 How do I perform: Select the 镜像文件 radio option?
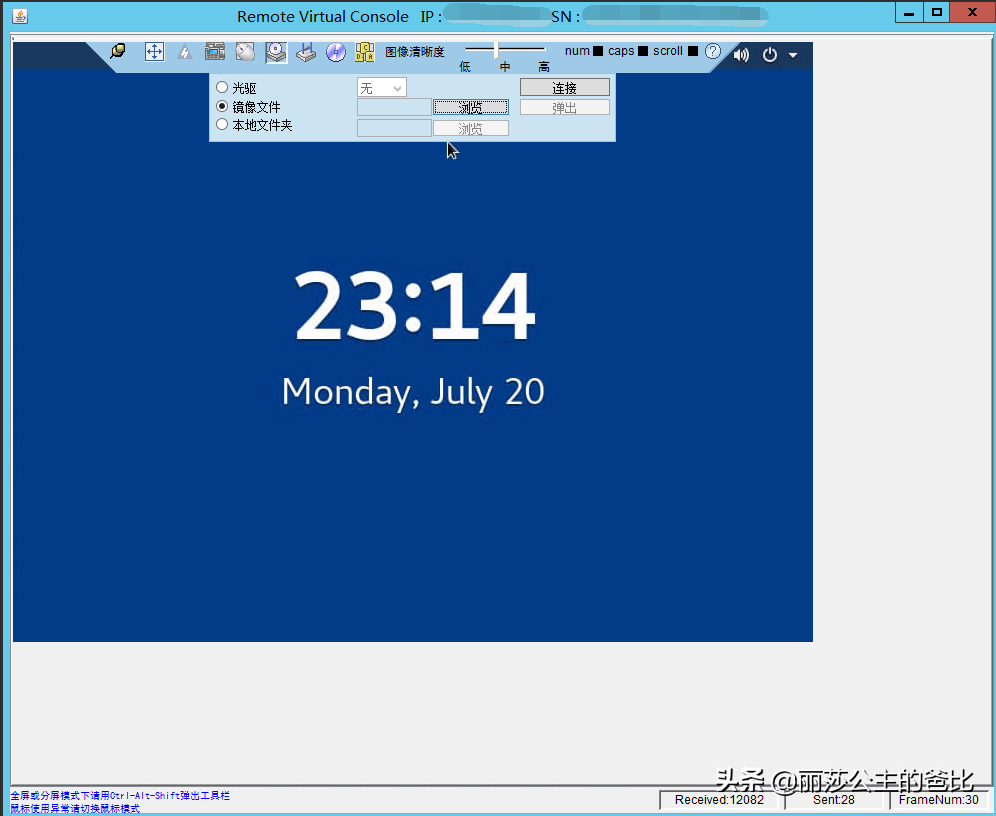point(222,106)
